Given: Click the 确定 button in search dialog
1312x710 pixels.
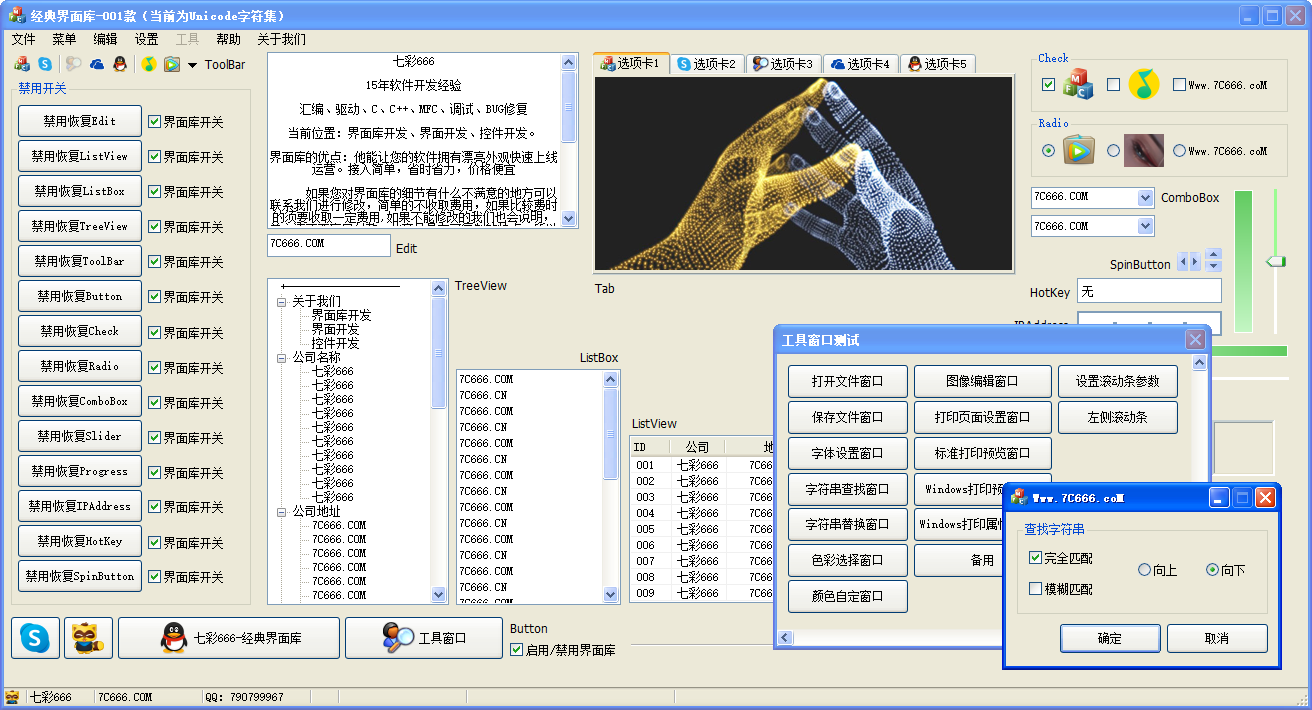Looking at the screenshot, I should (x=1110, y=638).
